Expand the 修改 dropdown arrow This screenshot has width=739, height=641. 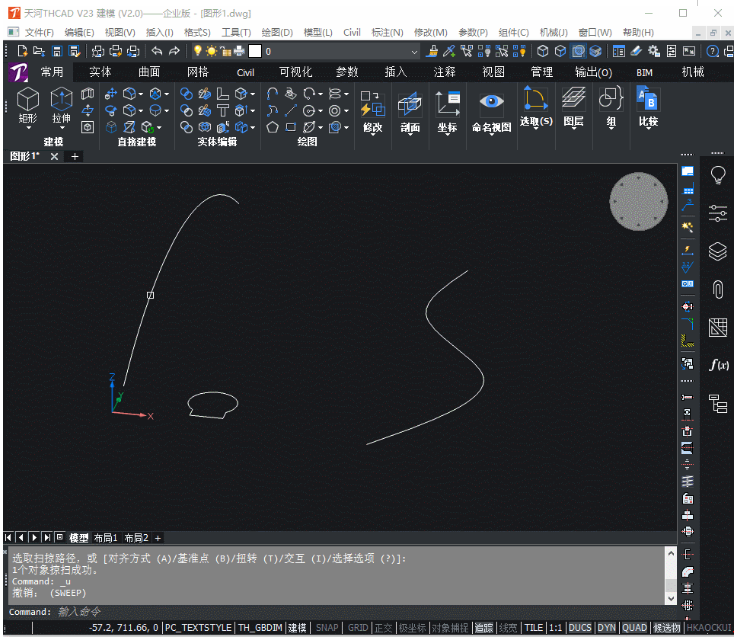tap(373, 135)
